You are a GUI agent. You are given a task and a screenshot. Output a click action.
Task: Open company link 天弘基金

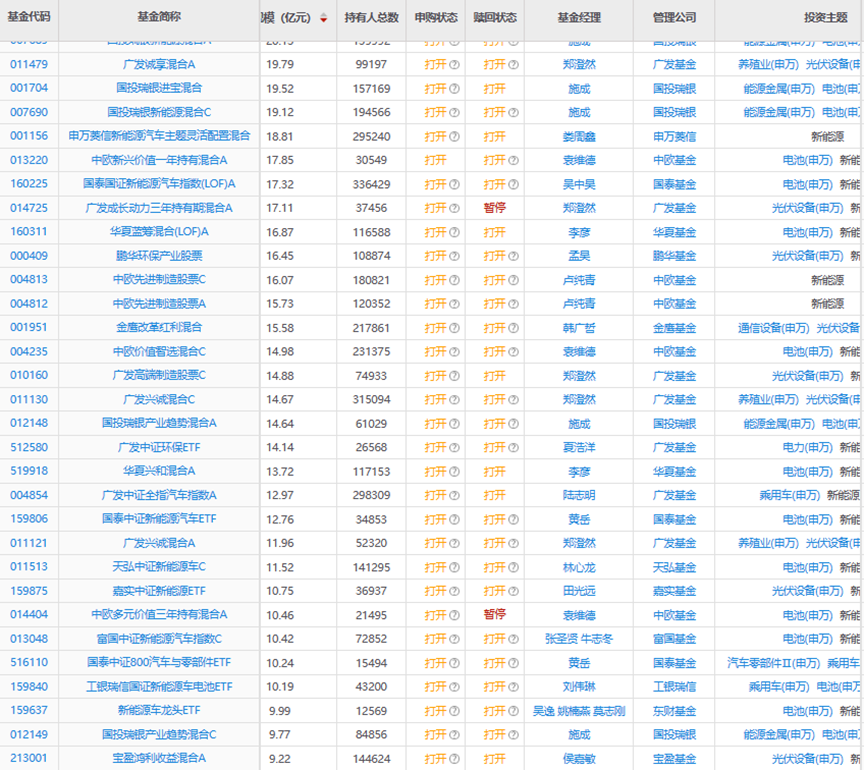pos(674,567)
